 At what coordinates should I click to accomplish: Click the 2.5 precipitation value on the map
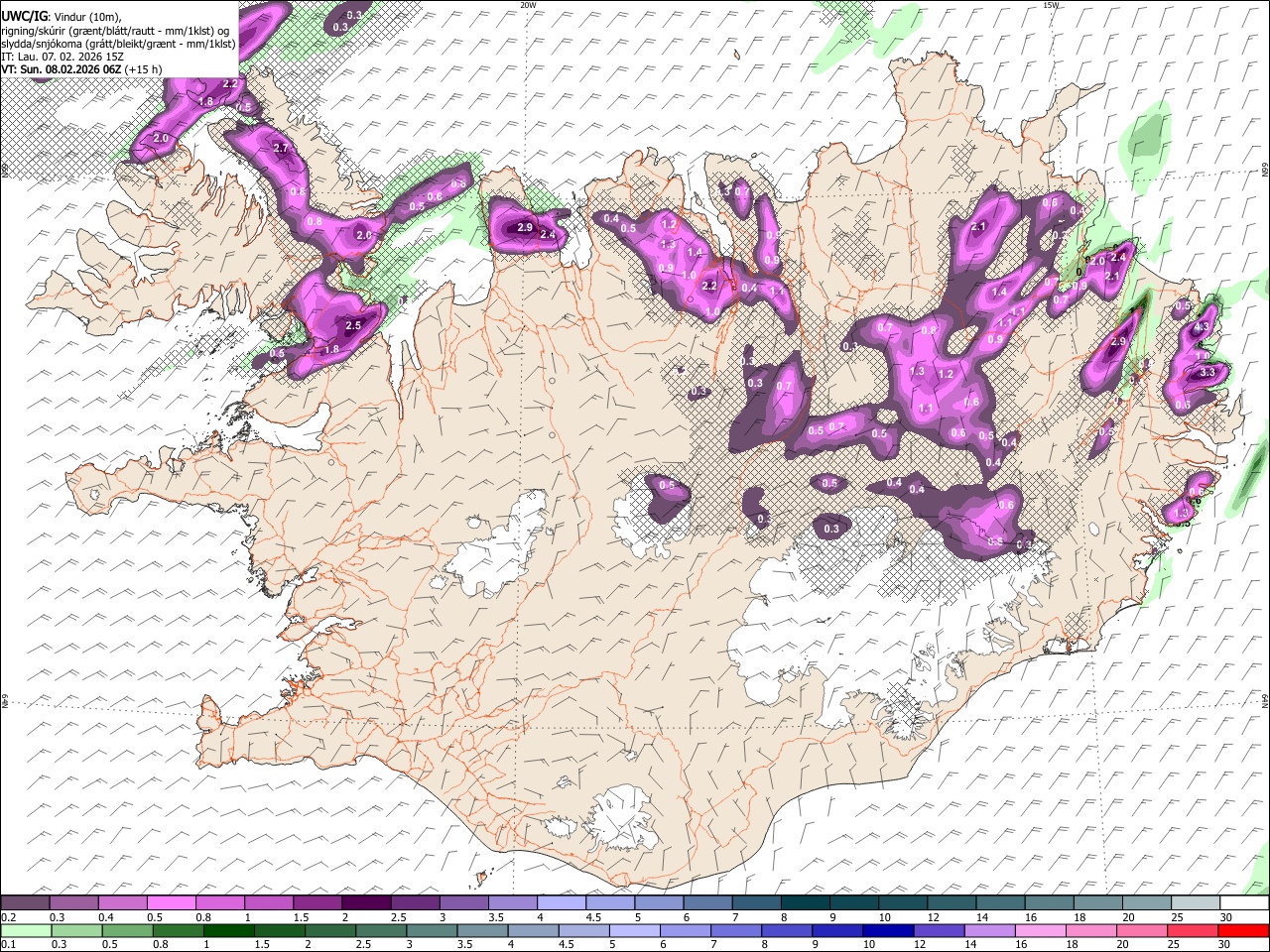point(353,325)
